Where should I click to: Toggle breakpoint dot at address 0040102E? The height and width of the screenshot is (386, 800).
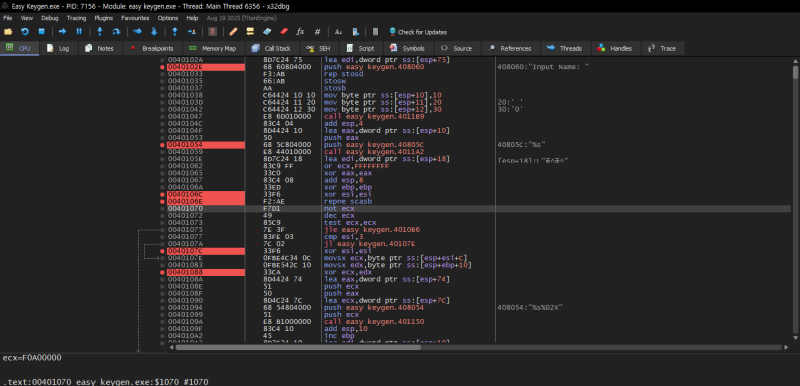click(x=163, y=67)
